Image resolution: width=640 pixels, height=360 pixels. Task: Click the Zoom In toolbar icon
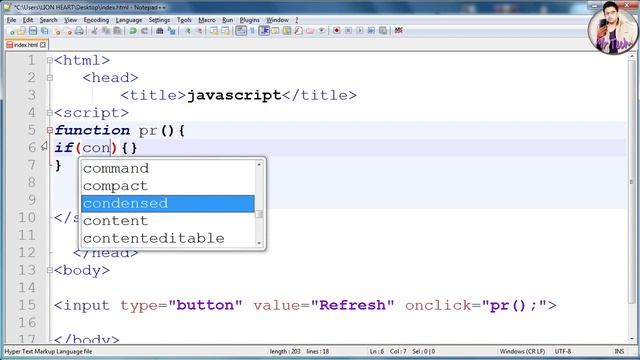click(x=187, y=31)
